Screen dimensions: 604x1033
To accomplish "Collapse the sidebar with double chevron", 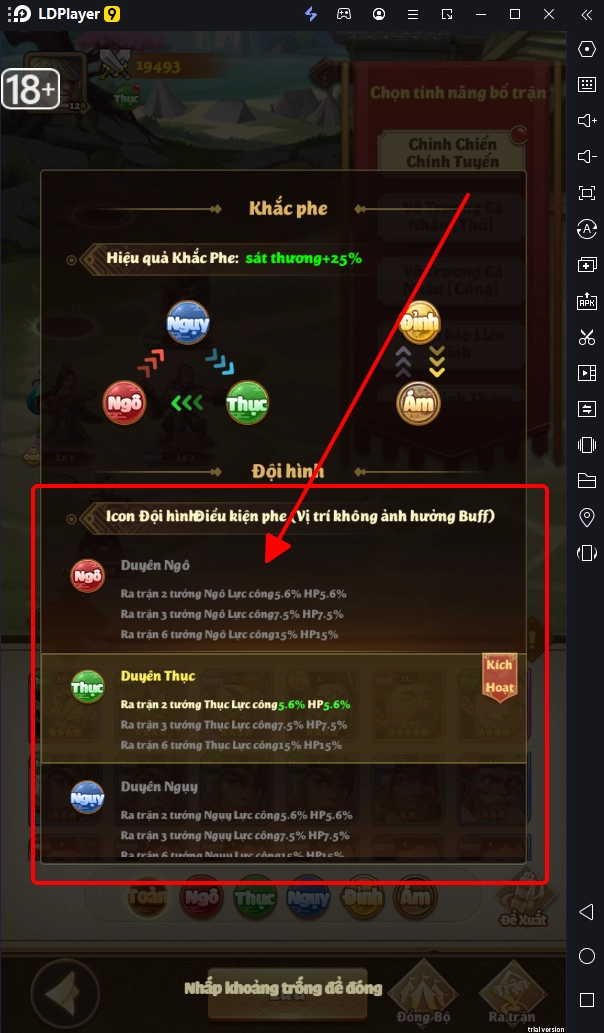I will [586, 14].
